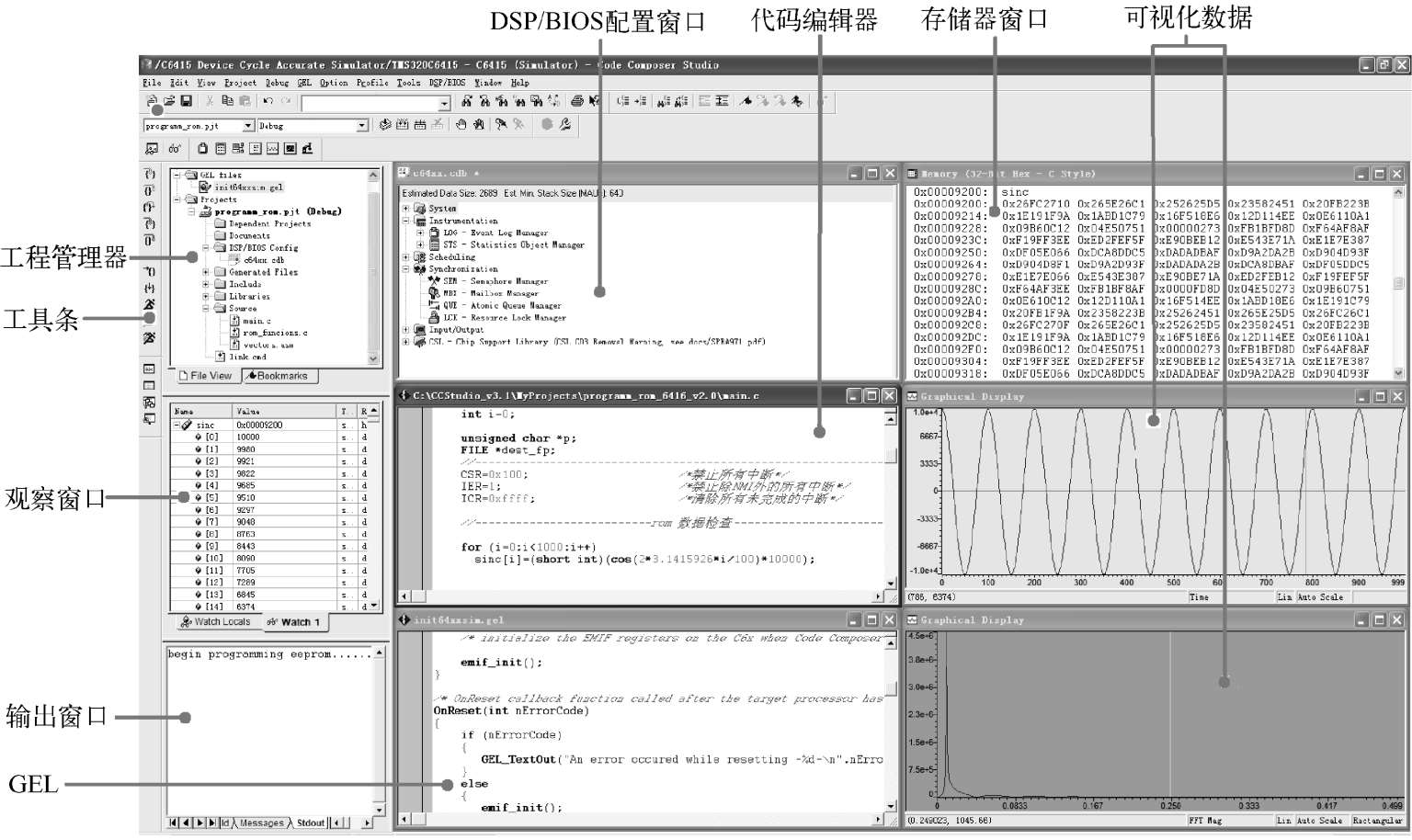This screenshot has width=1412, height=840.
Task: Open the watch window glasses icon
Action: pyautogui.click(x=175, y=148)
